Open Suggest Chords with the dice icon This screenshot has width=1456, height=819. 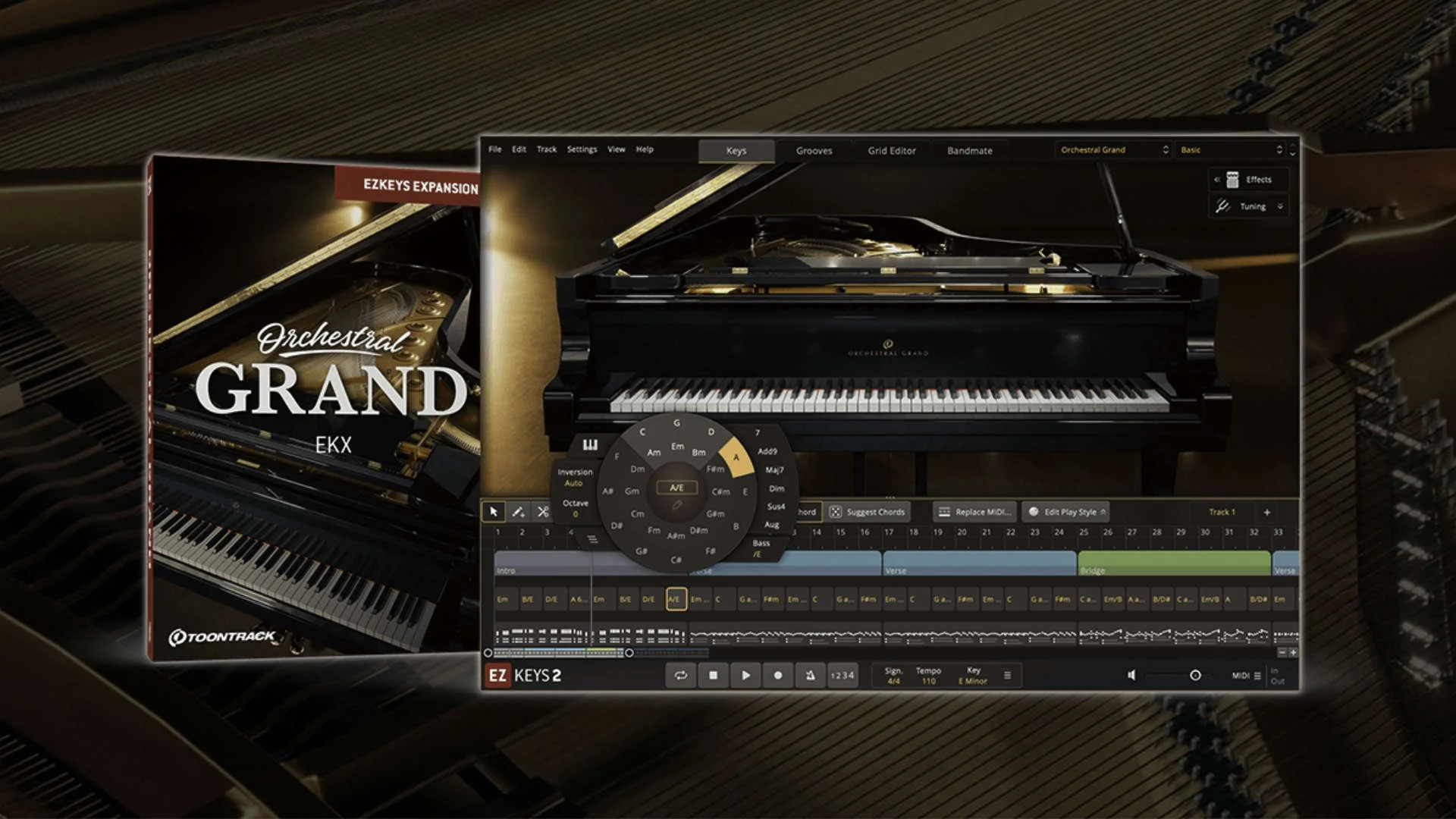pos(836,512)
